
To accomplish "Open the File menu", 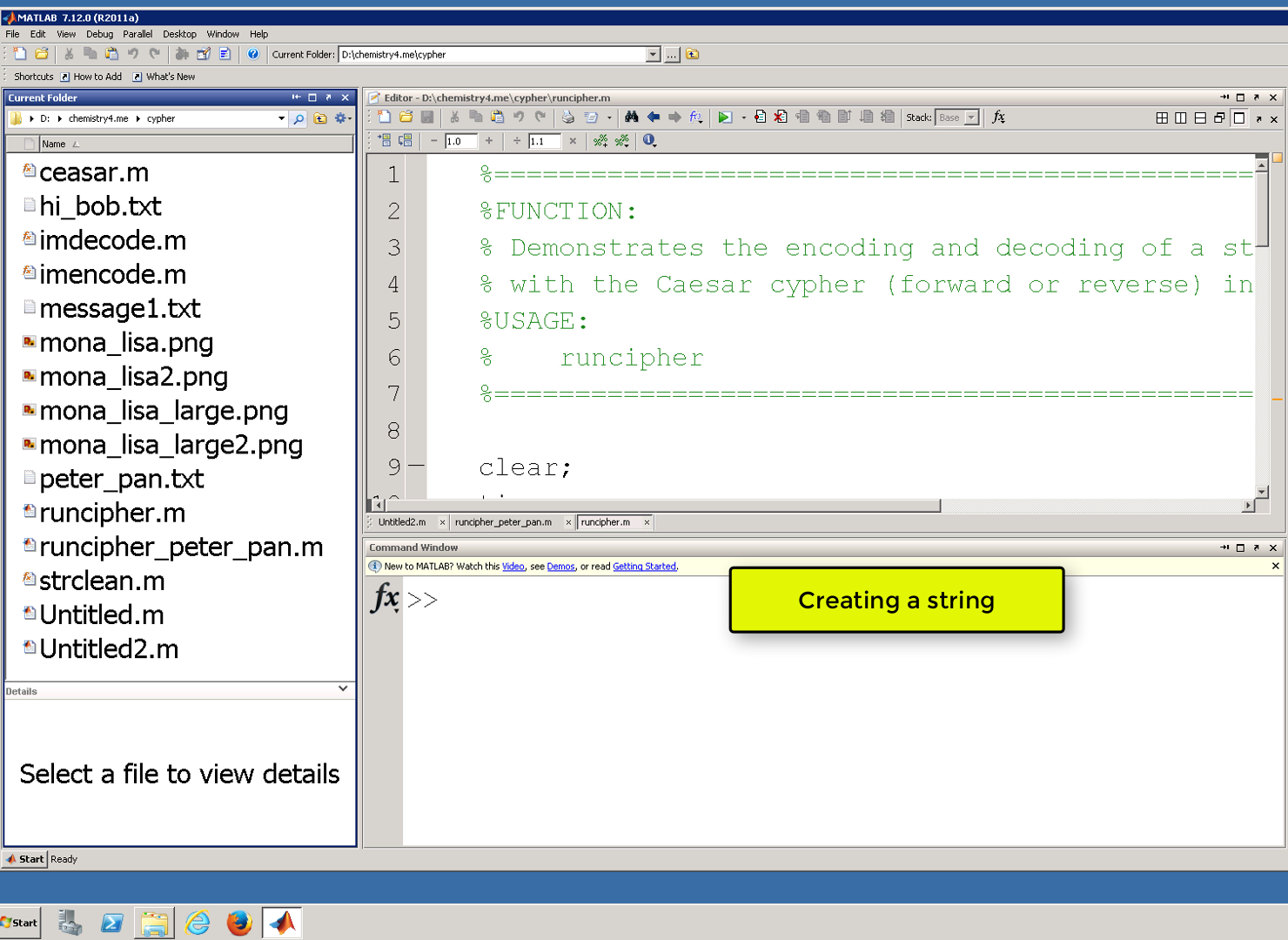I will 12,34.
